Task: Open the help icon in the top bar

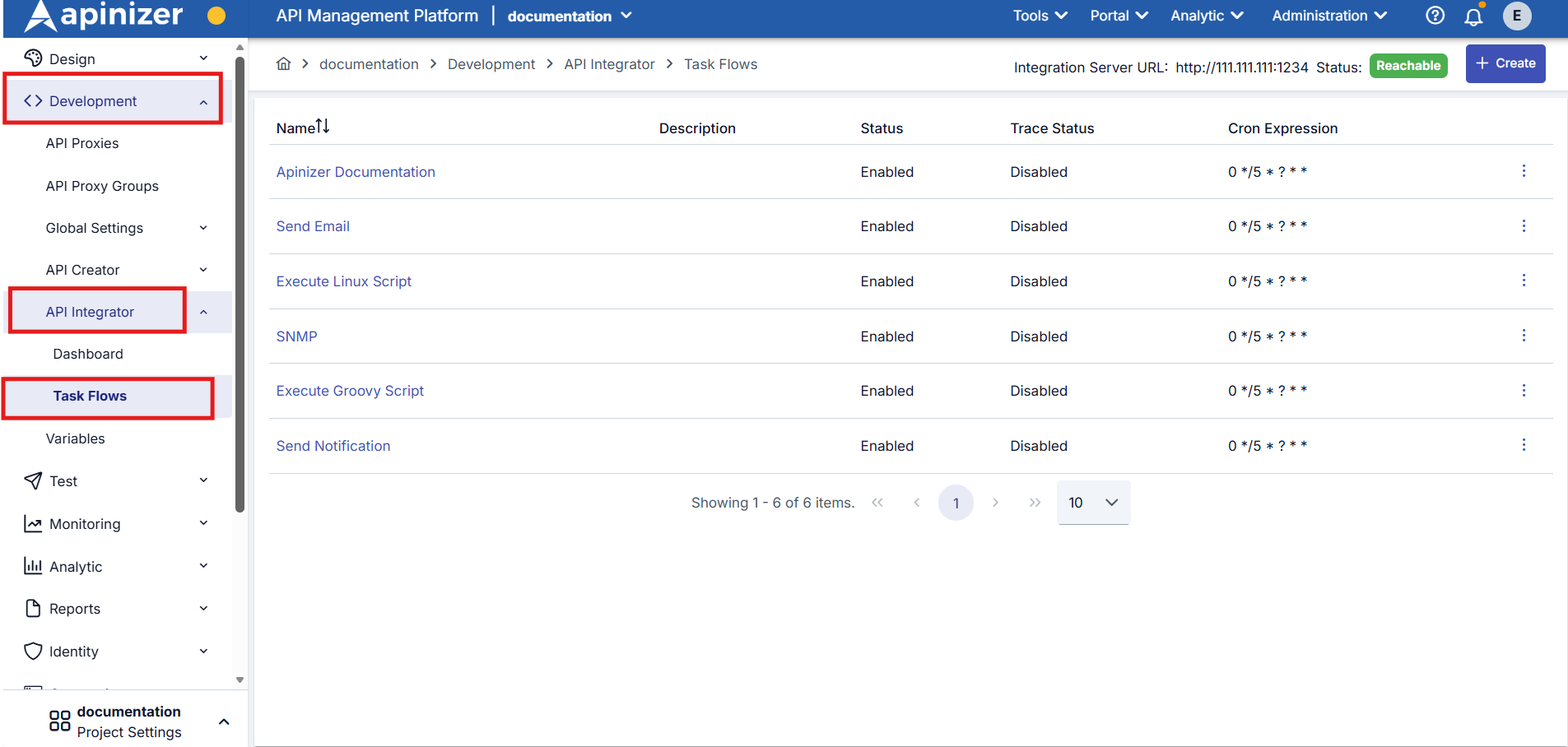Action: [x=1435, y=16]
